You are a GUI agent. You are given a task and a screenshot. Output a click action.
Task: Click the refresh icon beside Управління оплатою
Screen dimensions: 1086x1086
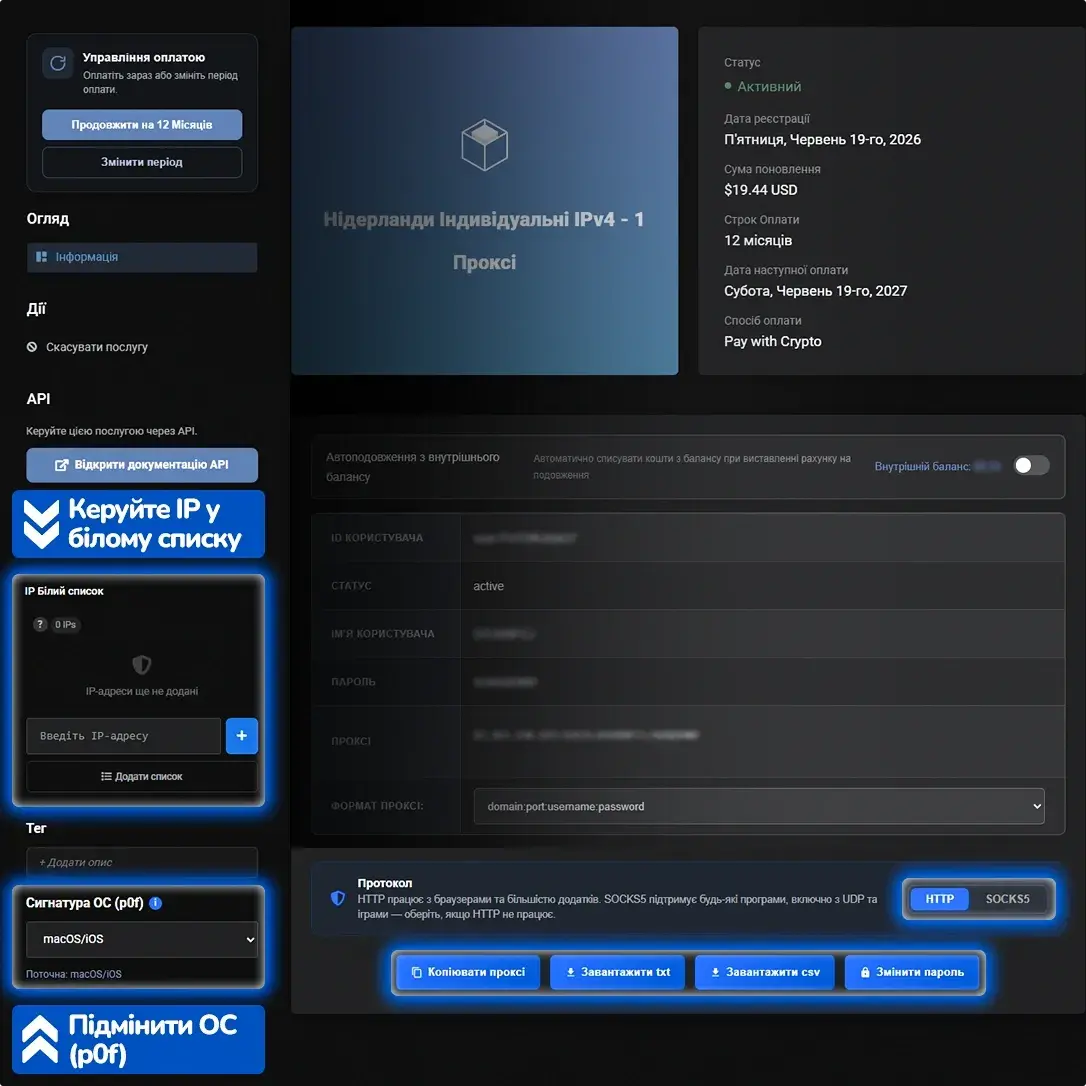tap(57, 63)
